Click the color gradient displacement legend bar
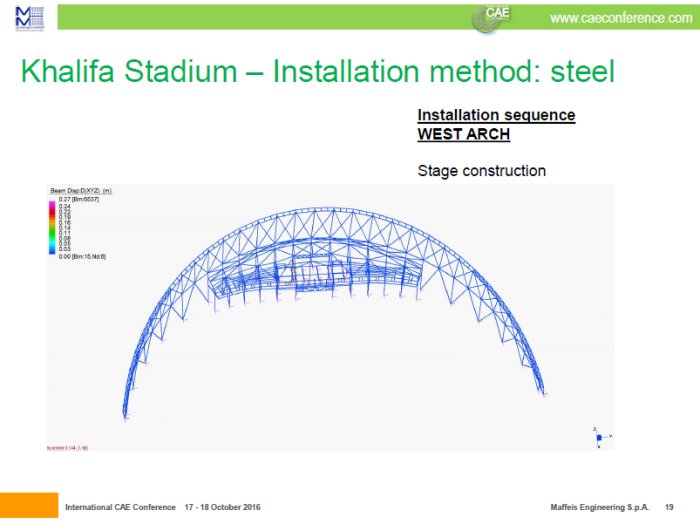Viewport: 700px width, 524px height. [52, 228]
